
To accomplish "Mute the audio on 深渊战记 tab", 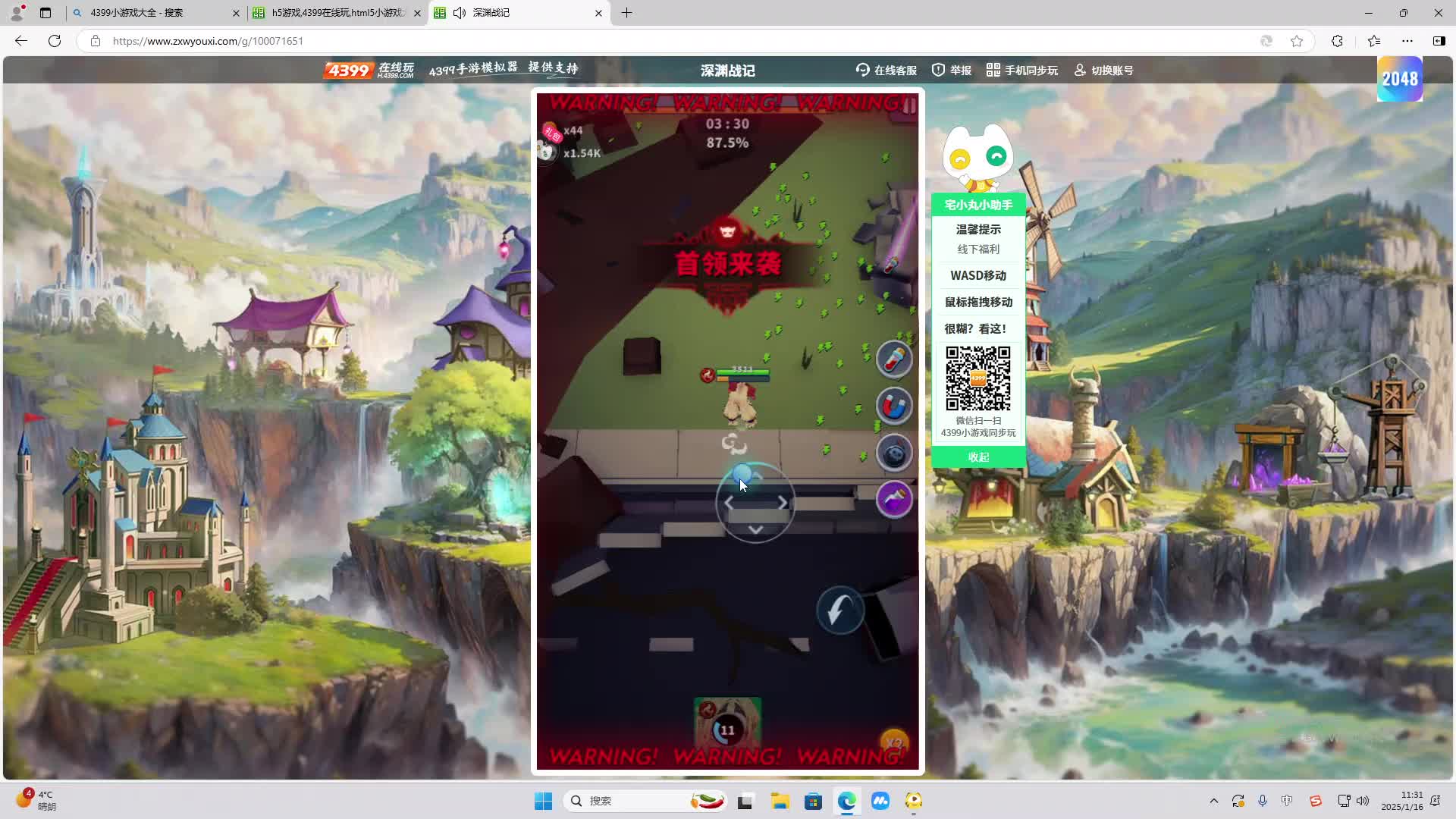I will (x=460, y=13).
